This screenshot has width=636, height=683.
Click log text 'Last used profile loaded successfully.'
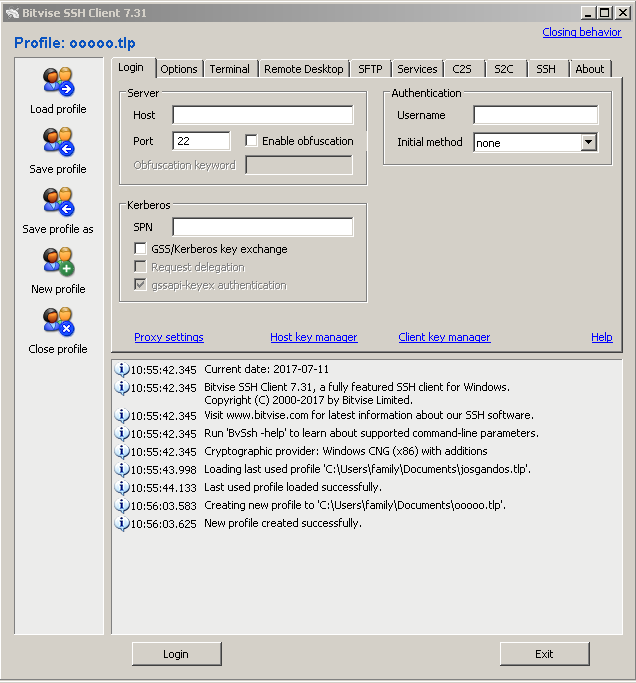click(293, 487)
